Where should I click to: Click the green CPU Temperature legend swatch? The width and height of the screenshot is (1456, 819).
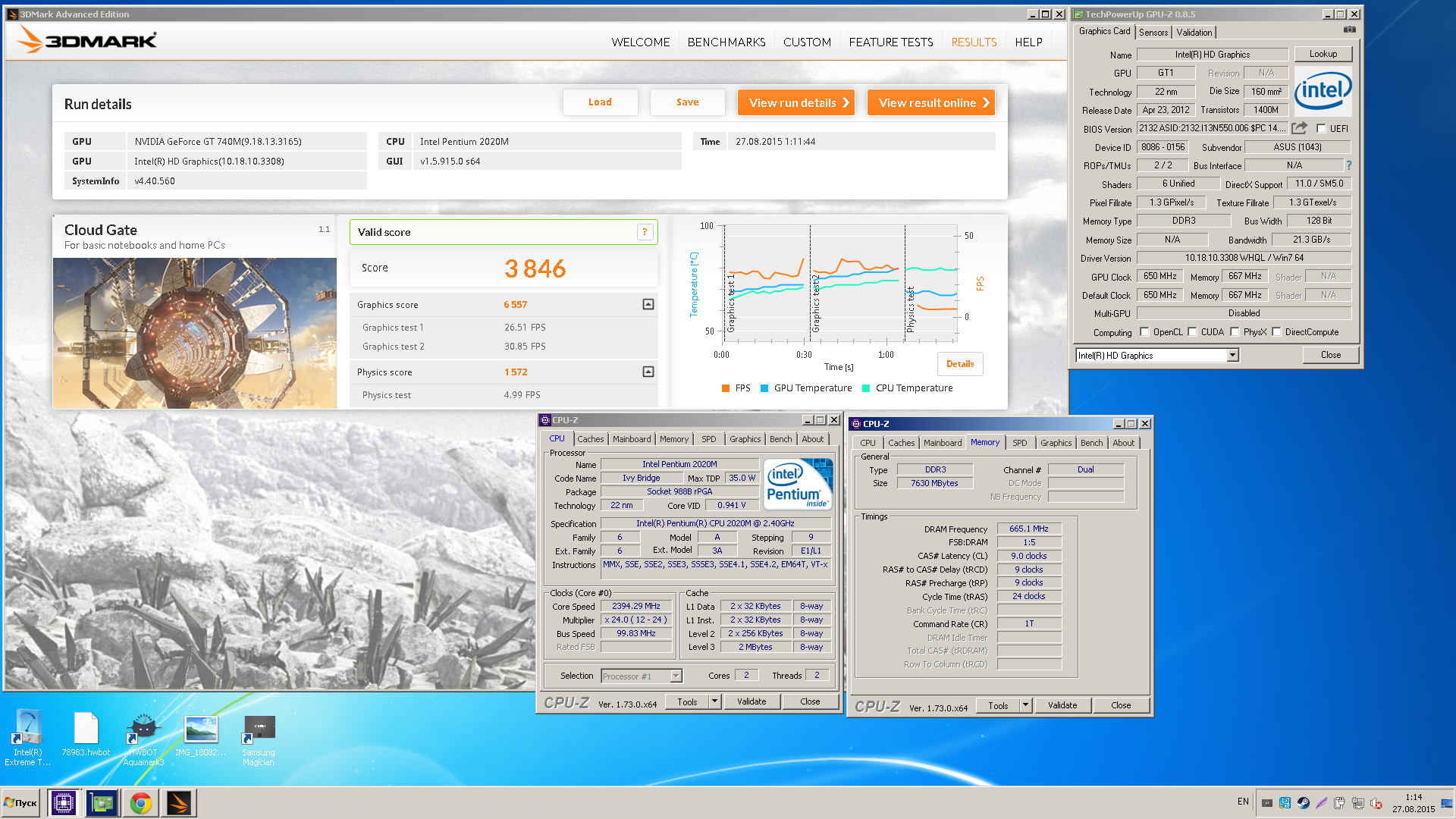[x=866, y=388]
